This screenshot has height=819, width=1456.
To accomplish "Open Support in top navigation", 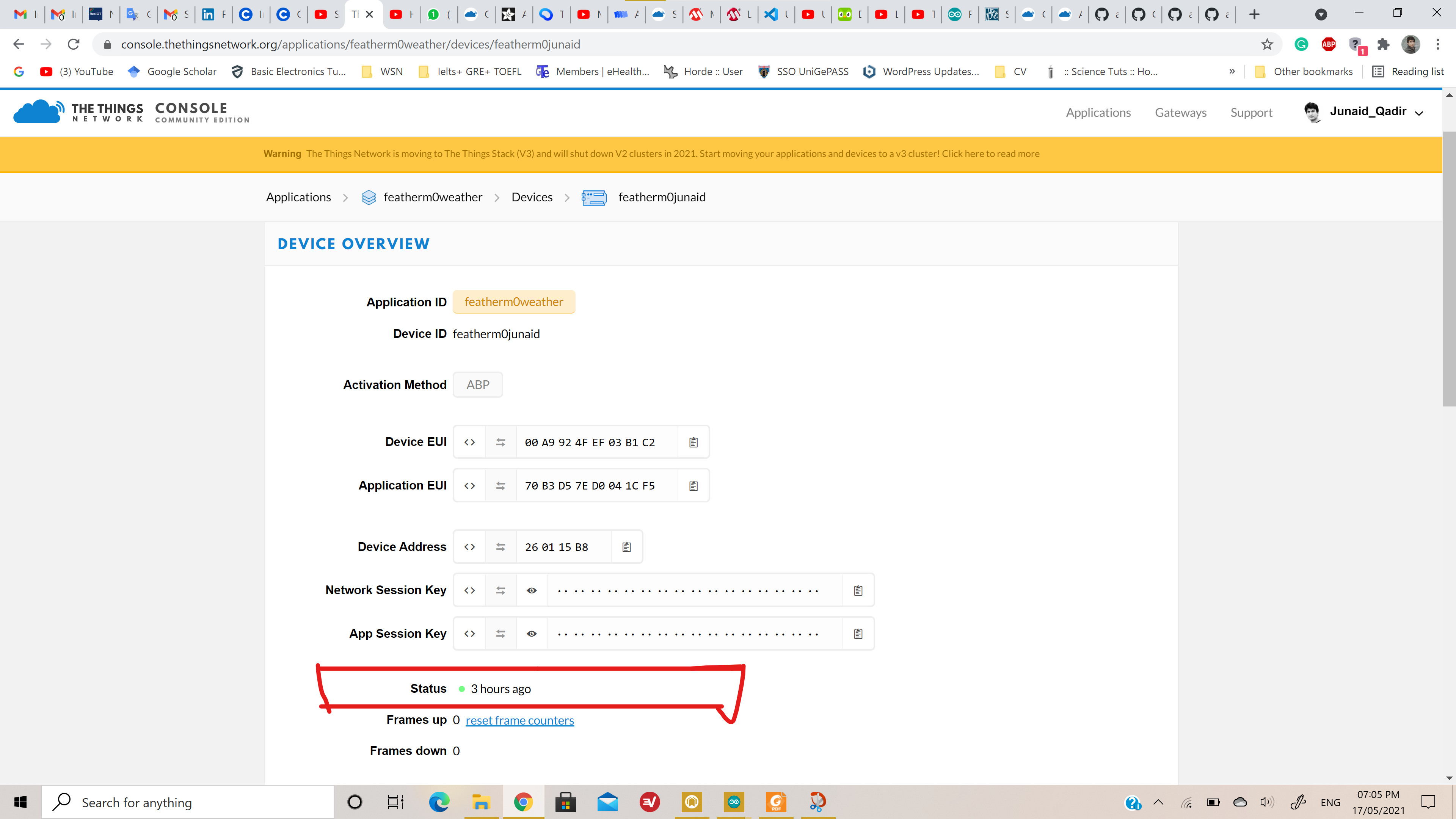I will click(1251, 113).
